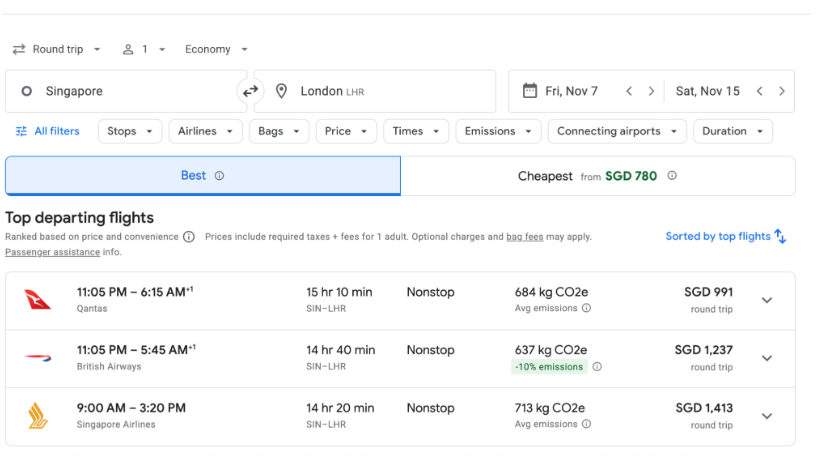Advance return date to next day
Screen dimensions: 817x456
click(781, 91)
